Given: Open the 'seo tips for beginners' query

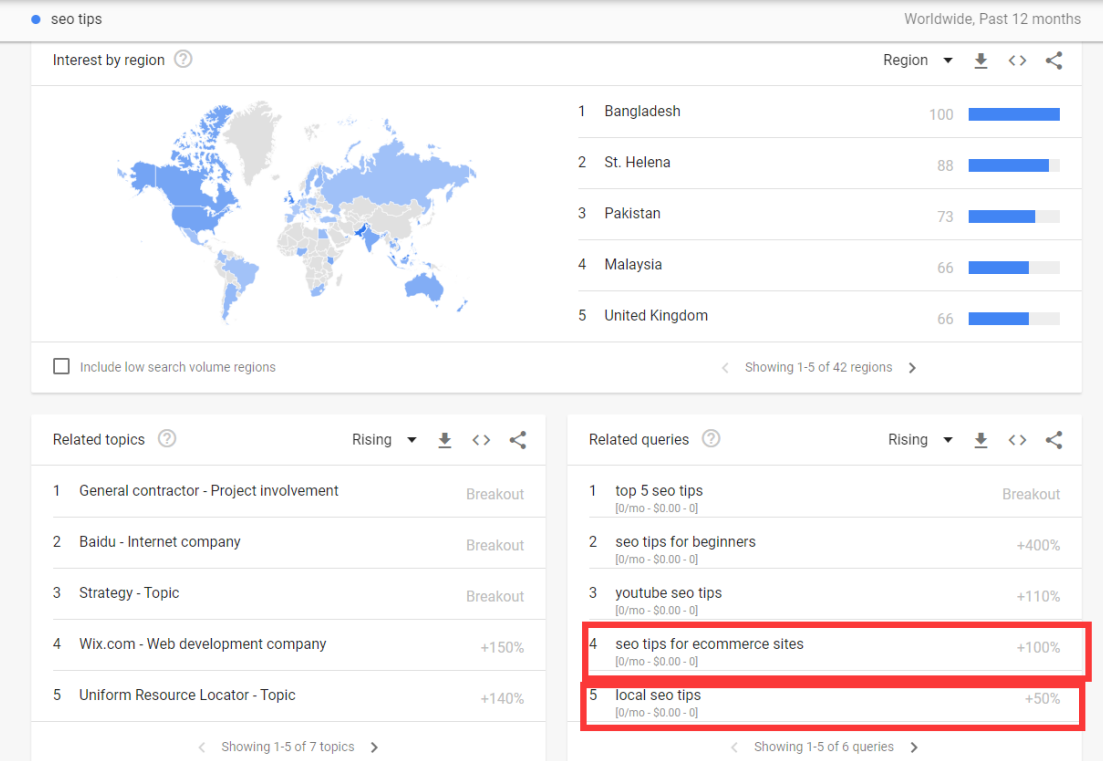Looking at the screenshot, I should pyautogui.click(x=685, y=542).
